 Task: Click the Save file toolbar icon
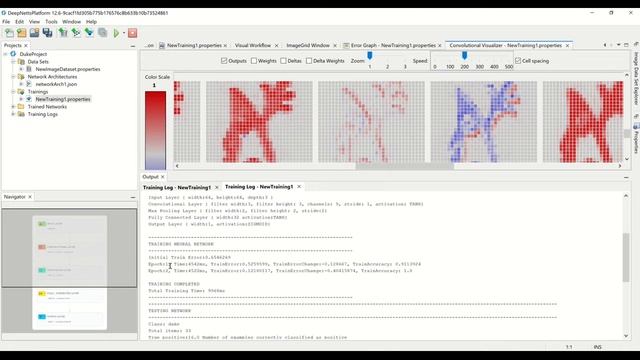[x=34, y=33]
